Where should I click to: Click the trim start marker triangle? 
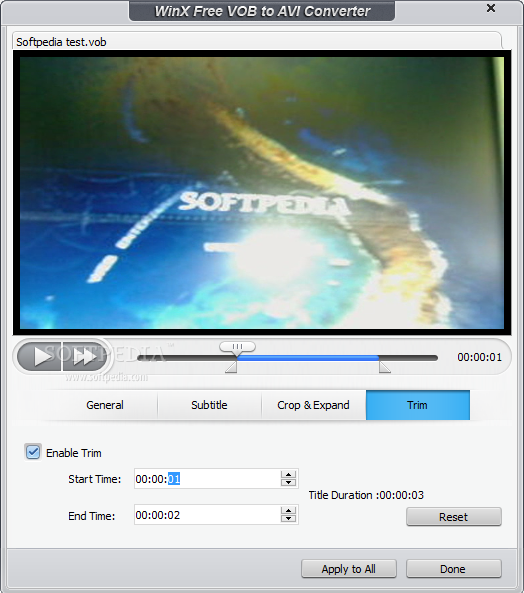[231, 367]
